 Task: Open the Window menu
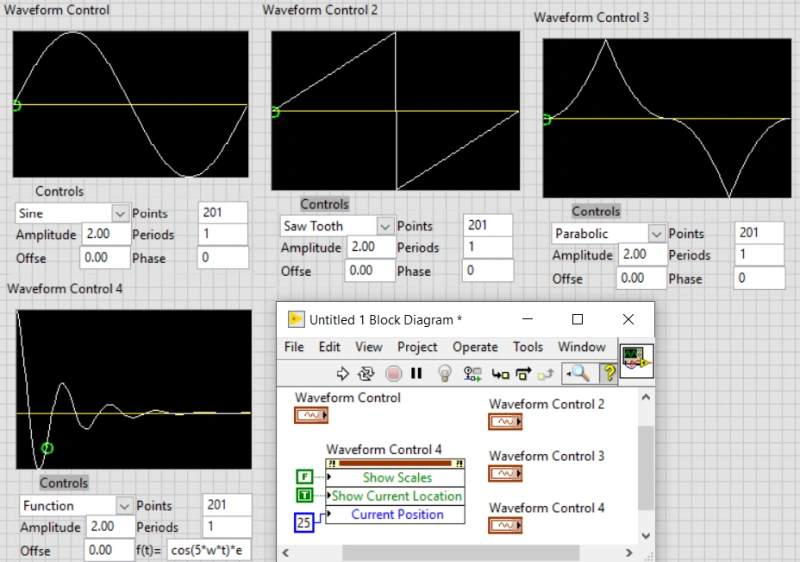(582, 347)
